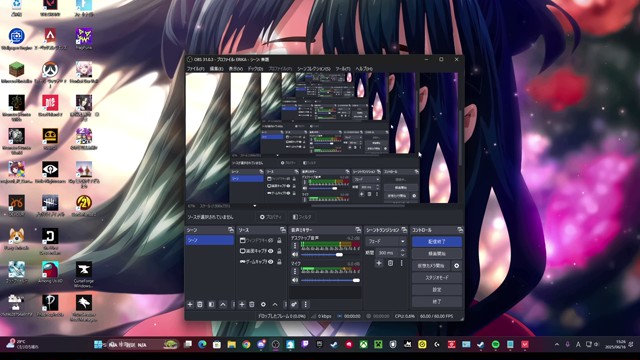The height and width of the screenshot is (360, 640).
Task: Click the 仮想カメラ開始 button
Action: tap(431, 266)
